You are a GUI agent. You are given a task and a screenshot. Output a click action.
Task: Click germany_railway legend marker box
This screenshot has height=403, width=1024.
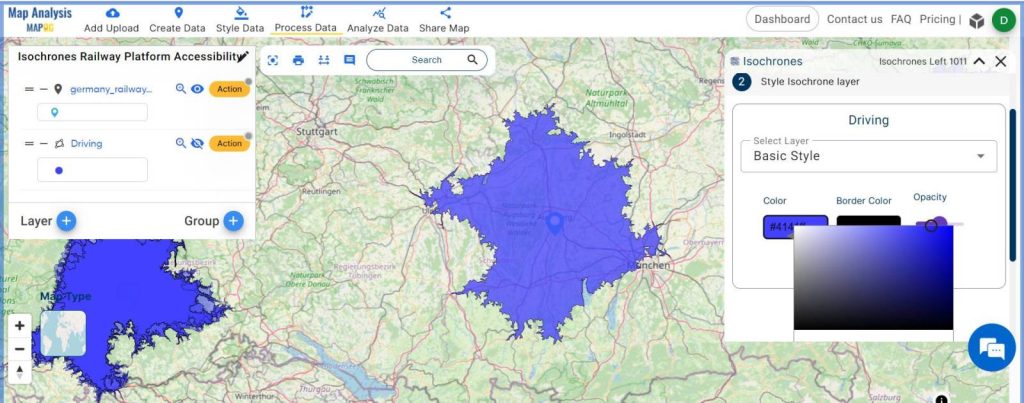point(92,112)
